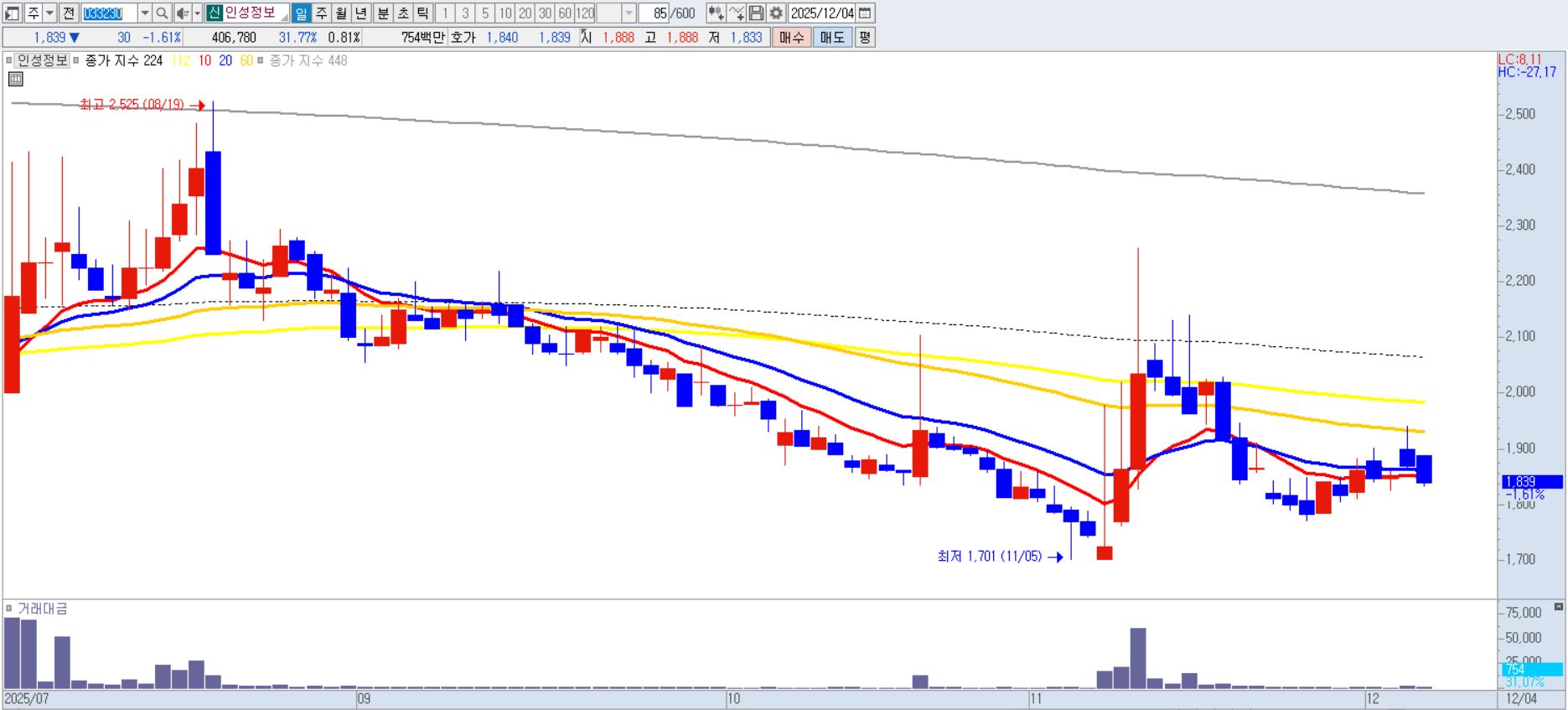1568x710 pixels.
Task: Expand the sound options dropdown arrow
Action: click(197, 13)
